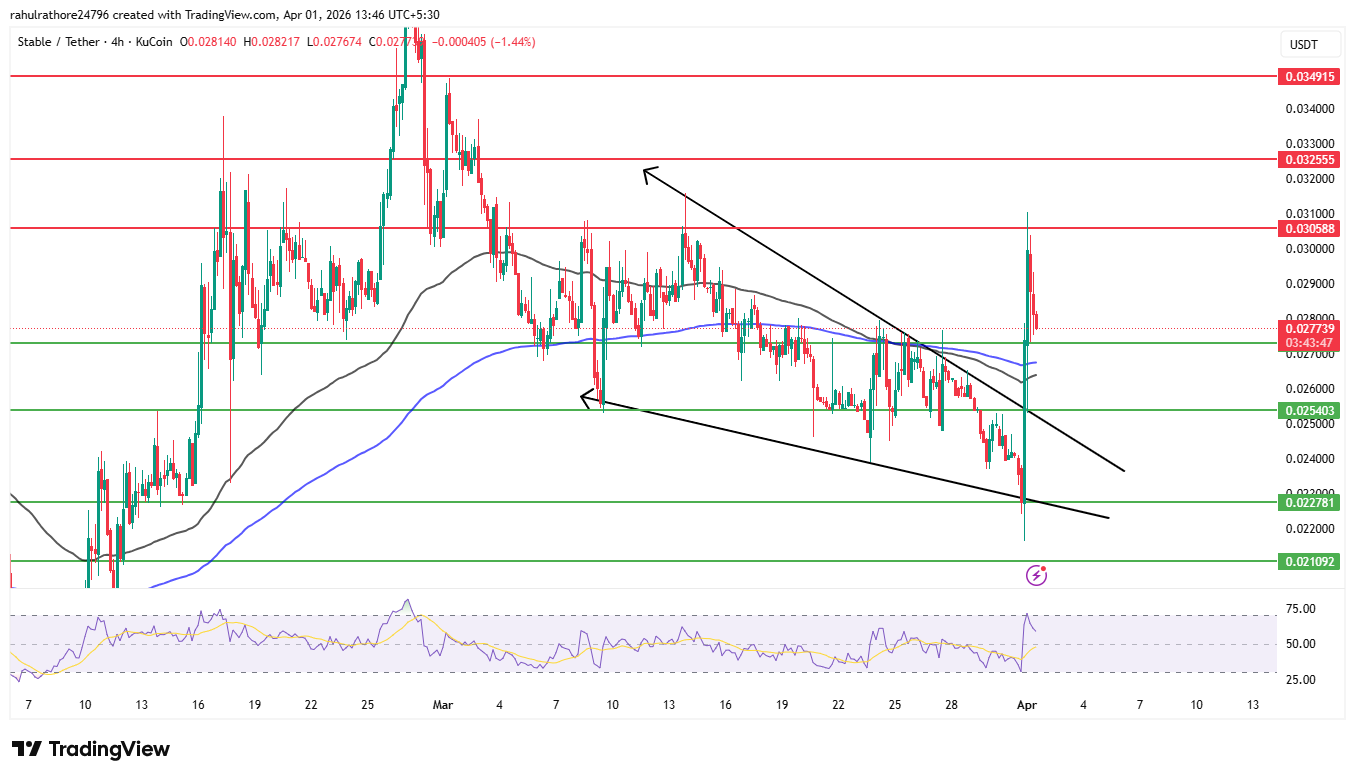Click the change percentage (-1.44%) in the legend
The width and height of the screenshot is (1355, 779).
(512, 42)
